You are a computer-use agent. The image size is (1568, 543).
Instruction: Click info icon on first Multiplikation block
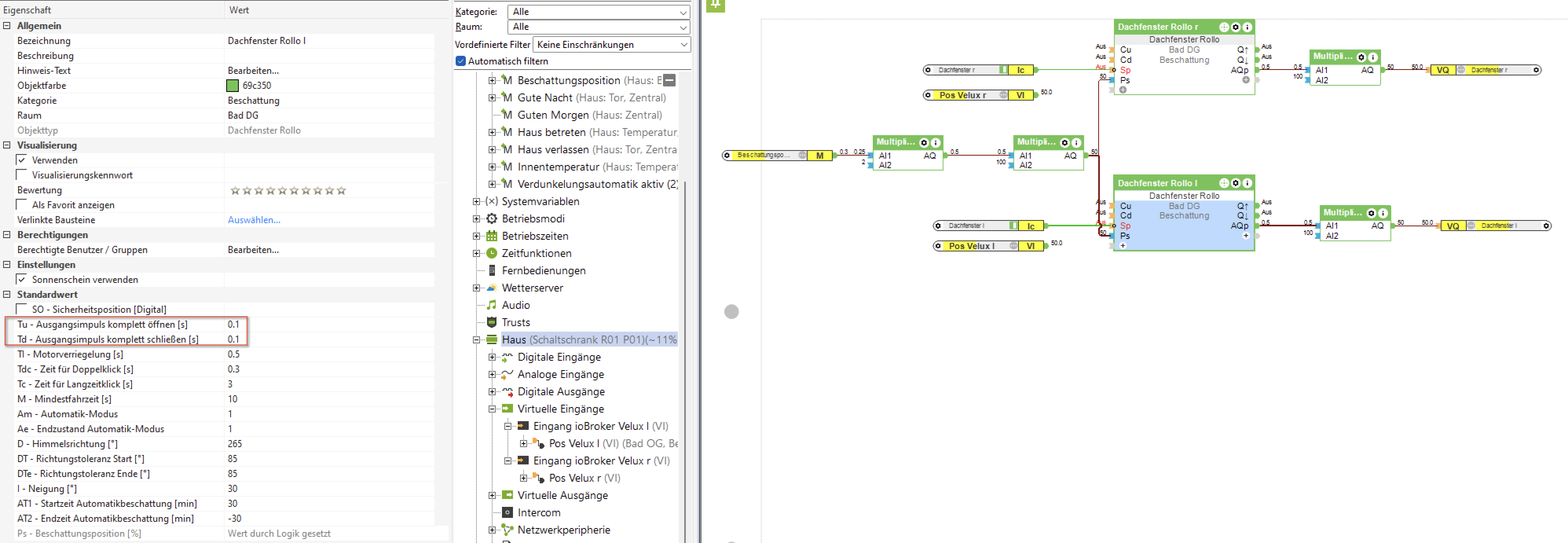tap(936, 143)
